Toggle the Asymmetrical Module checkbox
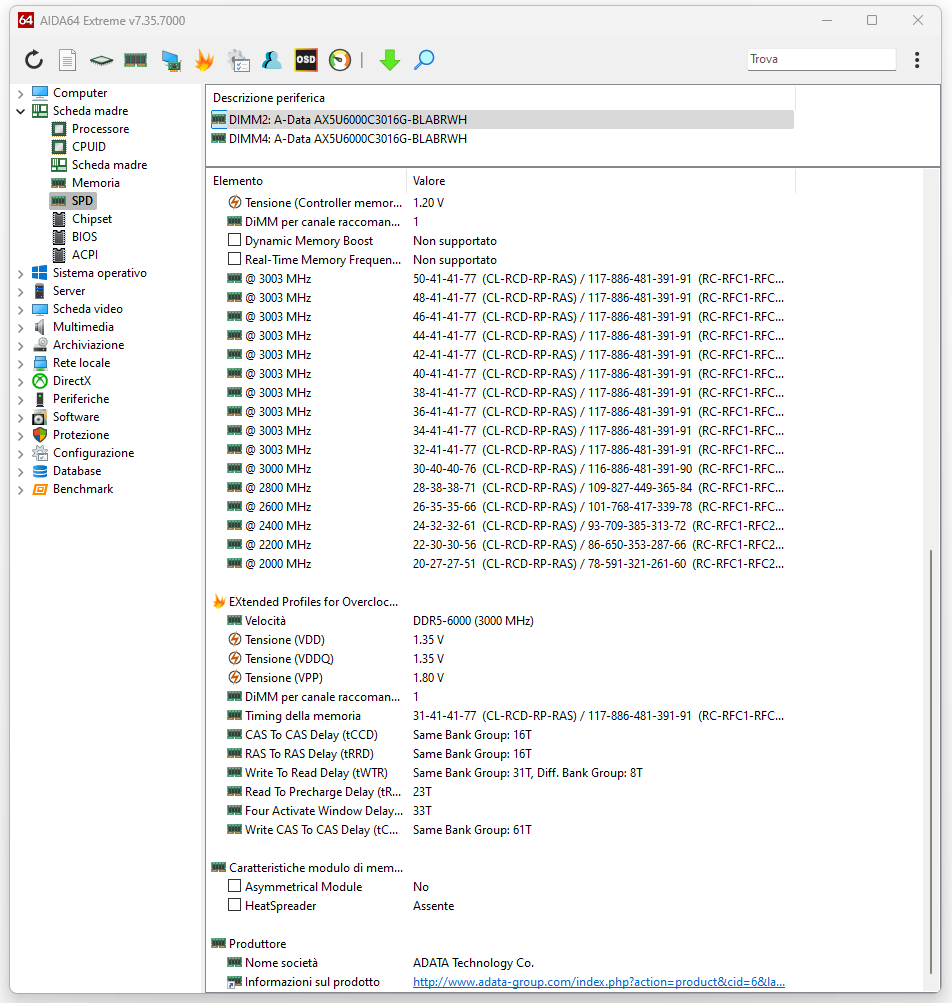The height and width of the screenshot is (1003, 952). [x=235, y=887]
